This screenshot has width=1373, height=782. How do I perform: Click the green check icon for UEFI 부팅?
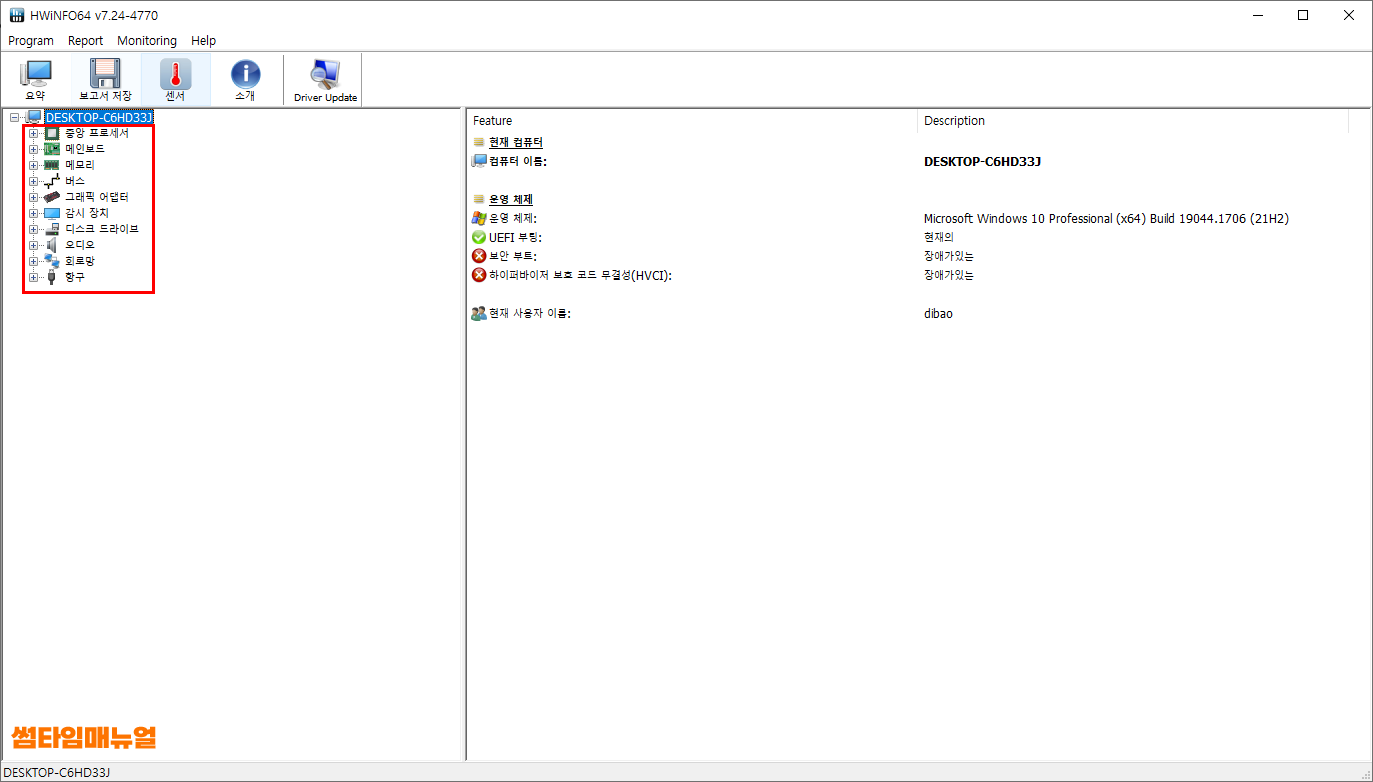[x=479, y=237]
